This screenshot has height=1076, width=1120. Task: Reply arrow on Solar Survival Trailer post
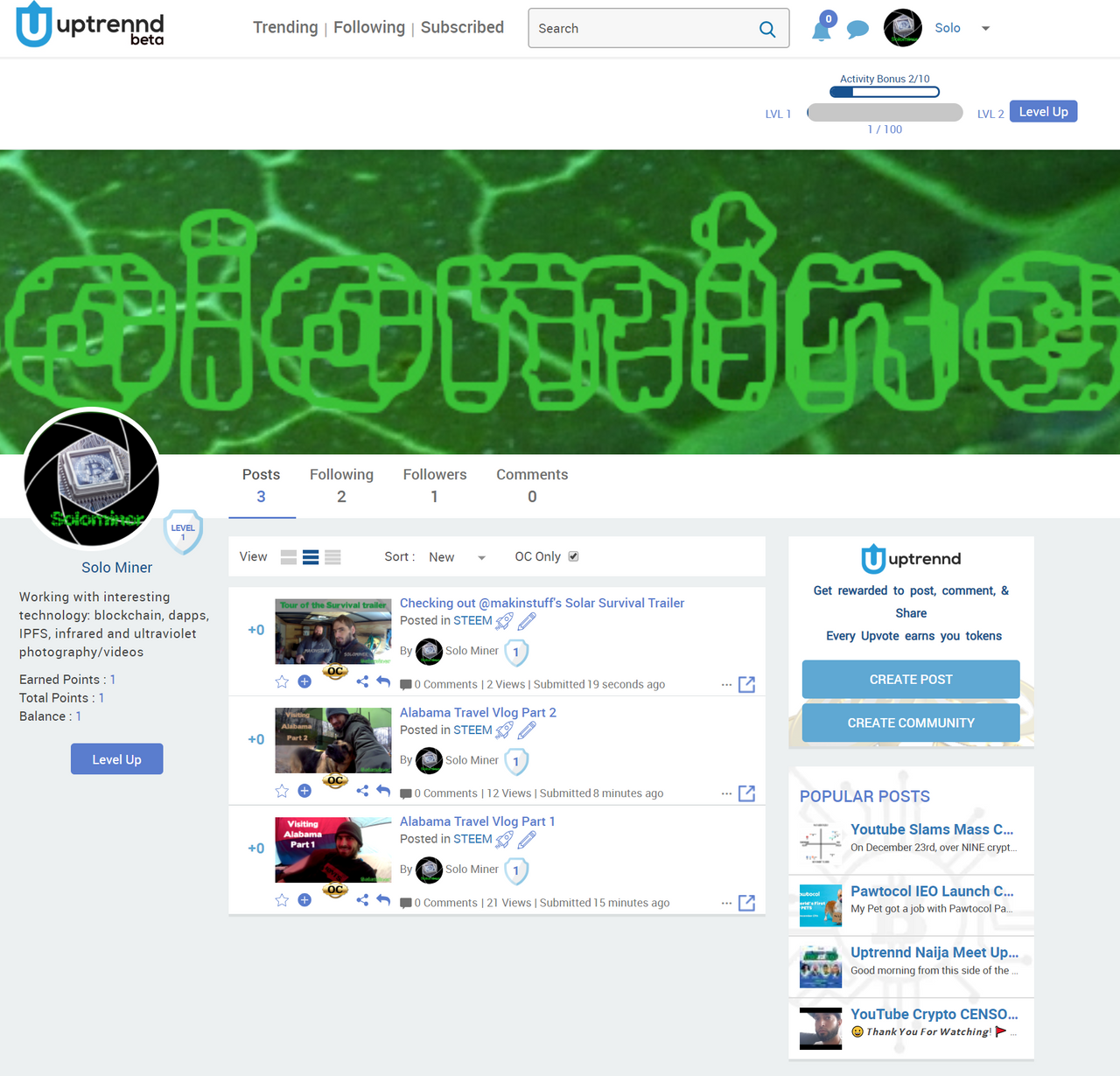383,681
